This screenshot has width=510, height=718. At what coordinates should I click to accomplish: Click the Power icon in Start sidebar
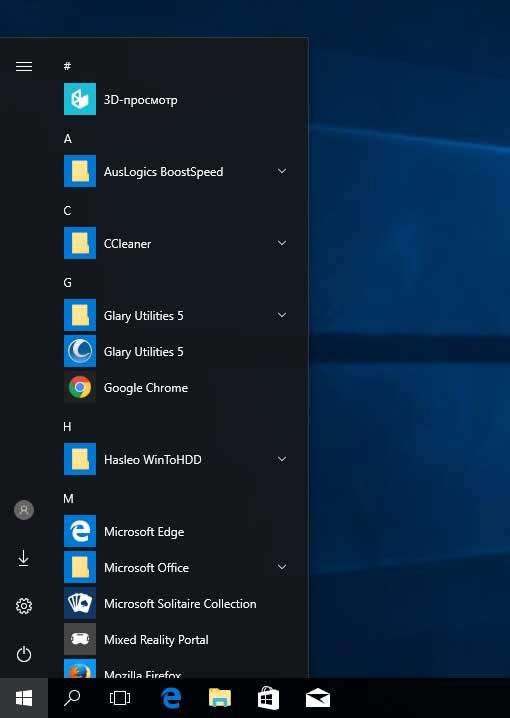[x=24, y=654]
